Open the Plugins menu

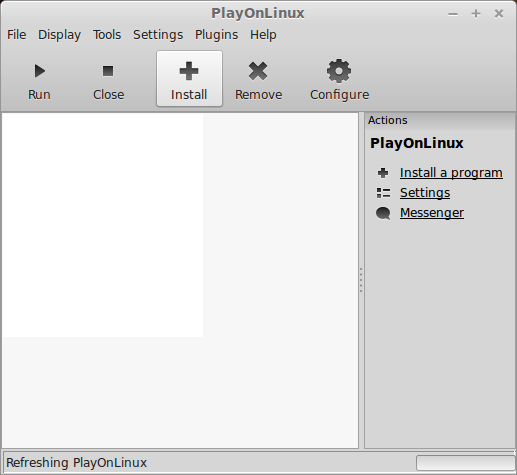pyautogui.click(x=216, y=35)
